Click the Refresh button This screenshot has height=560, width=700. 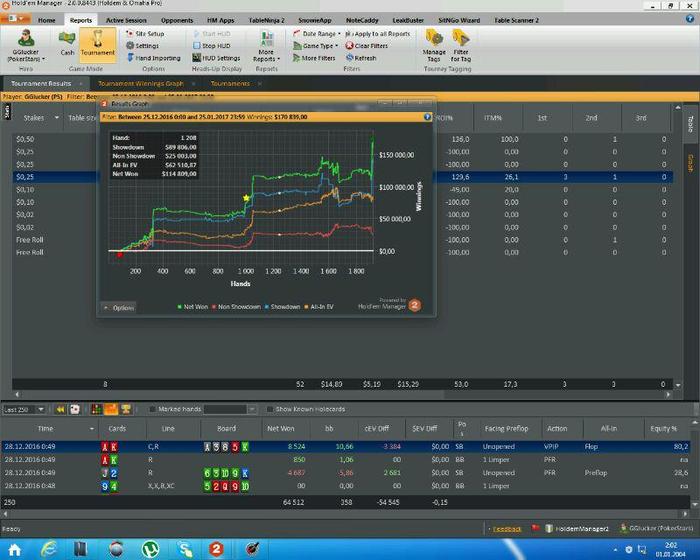click(x=361, y=58)
